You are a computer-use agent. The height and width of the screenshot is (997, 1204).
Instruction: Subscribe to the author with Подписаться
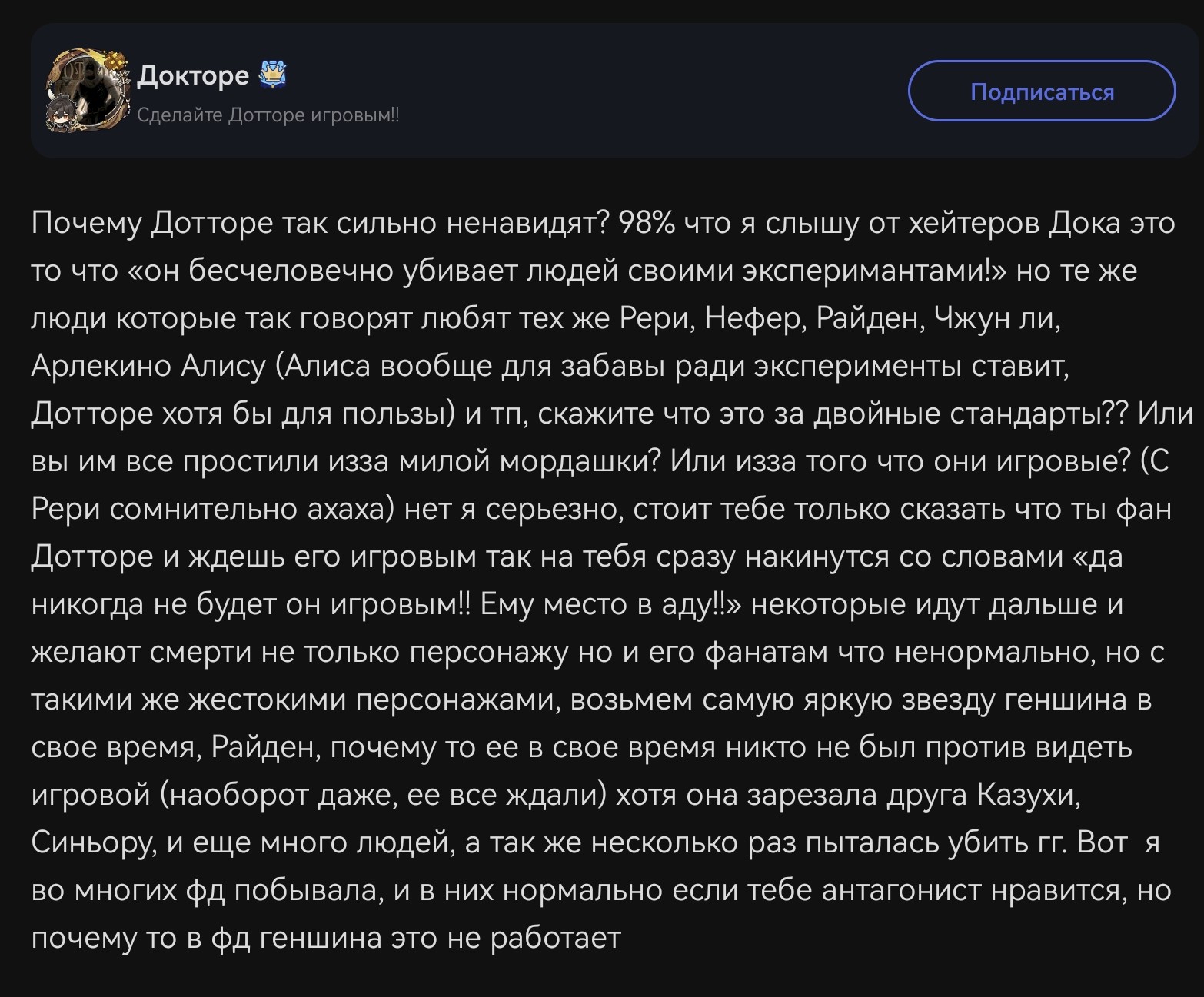1042,91
